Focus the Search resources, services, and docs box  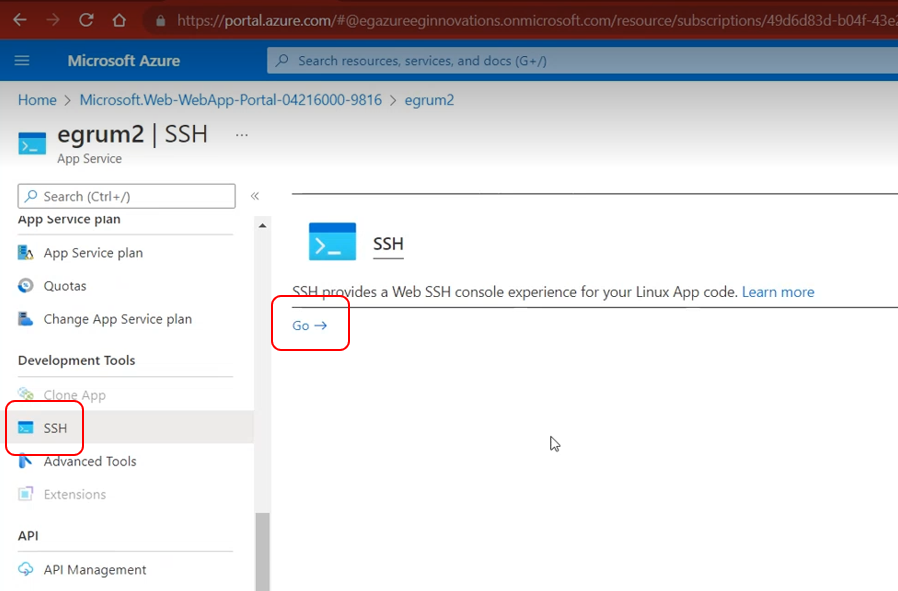click(582, 61)
